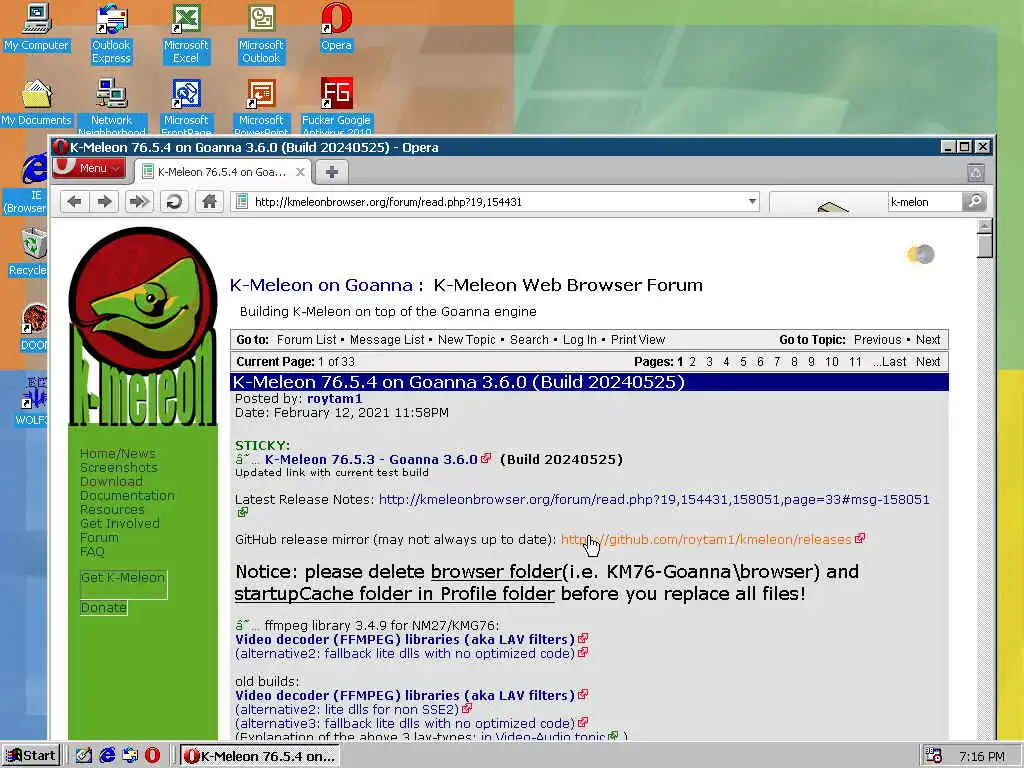Click the address bar URL field
The height and width of the screenshot is (768, 1024).
coord(495,202)
